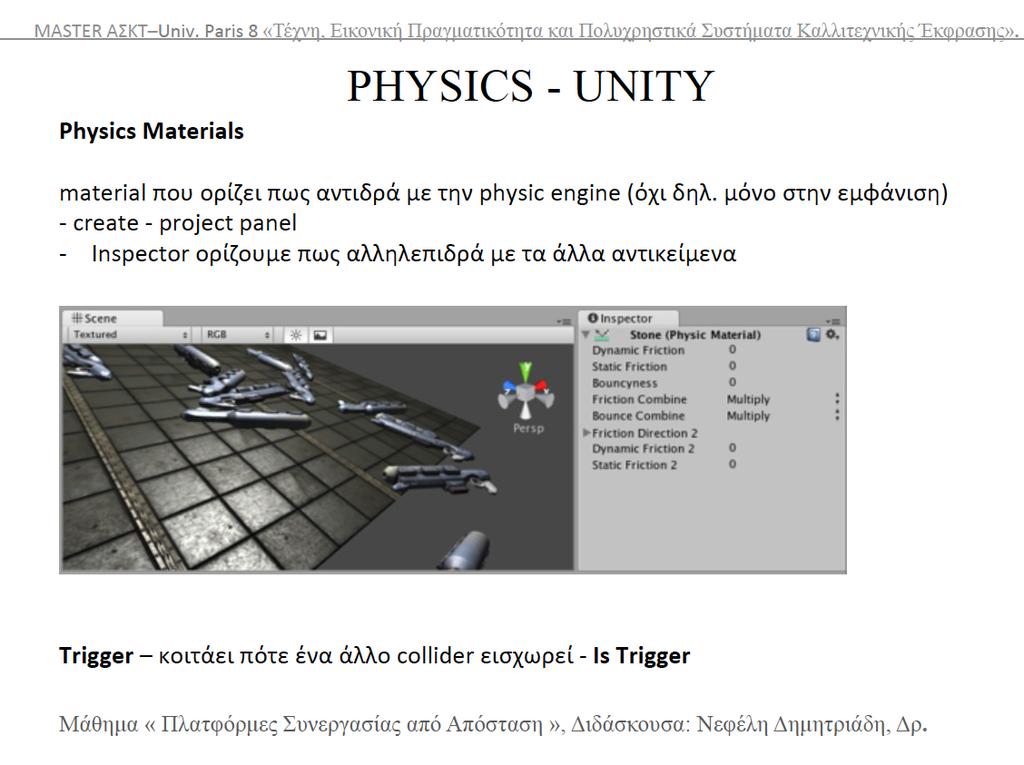The height and width of the screenshot is (765, 1024).
Task: Click the PHYSICS - UNITY slide title
Action: click(530, 86)
